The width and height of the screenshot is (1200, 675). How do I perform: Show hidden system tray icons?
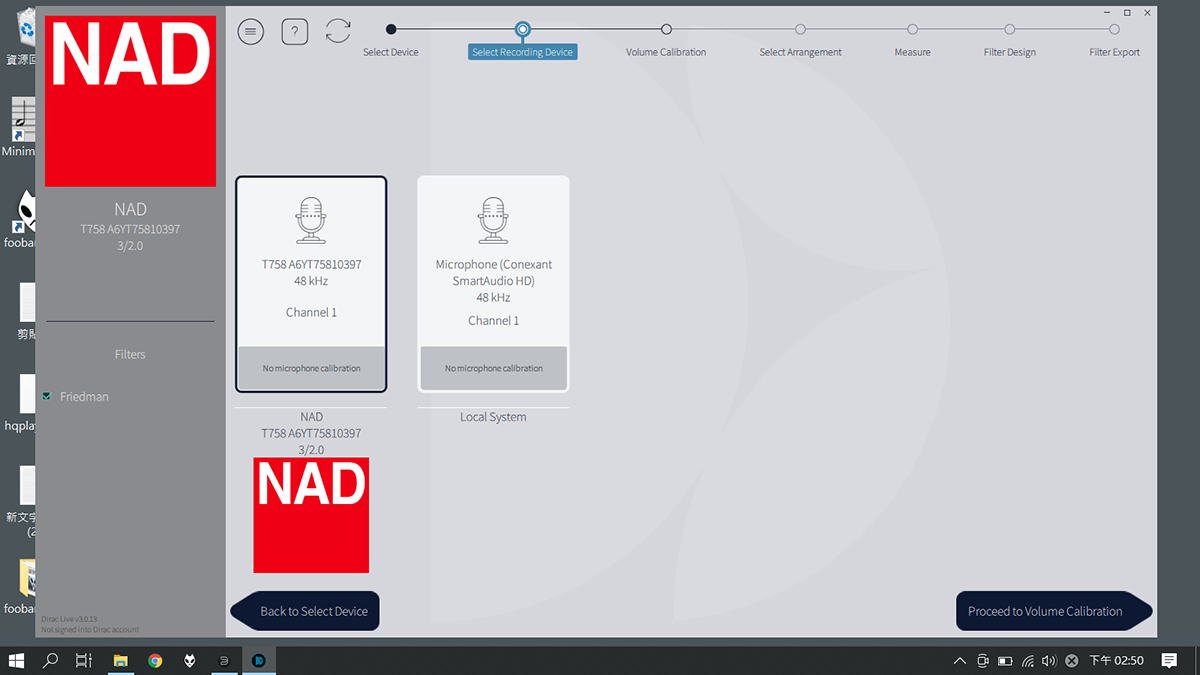click(960, 660)
